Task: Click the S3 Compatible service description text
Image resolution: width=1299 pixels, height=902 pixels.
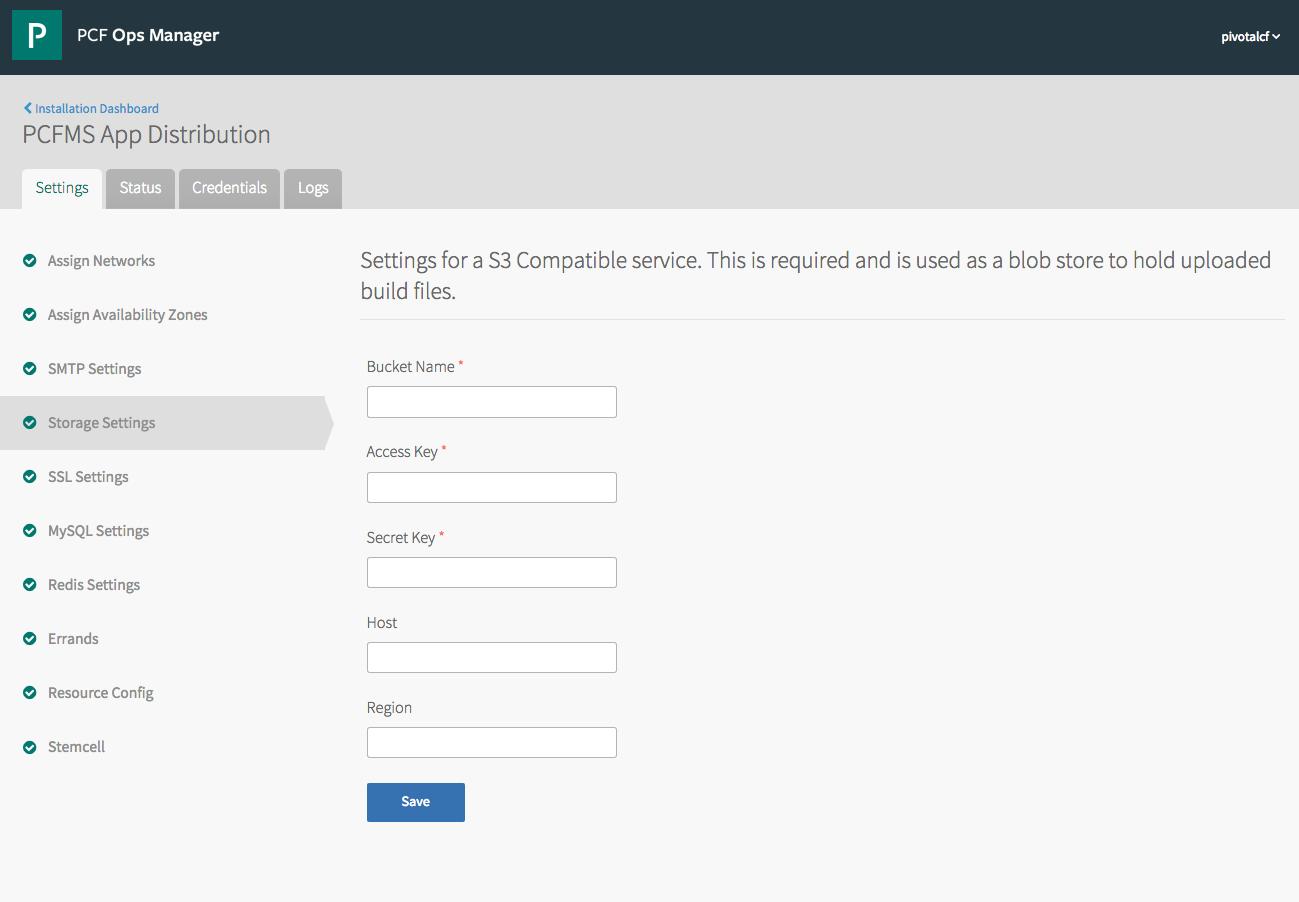Action: tap(815, 276)
